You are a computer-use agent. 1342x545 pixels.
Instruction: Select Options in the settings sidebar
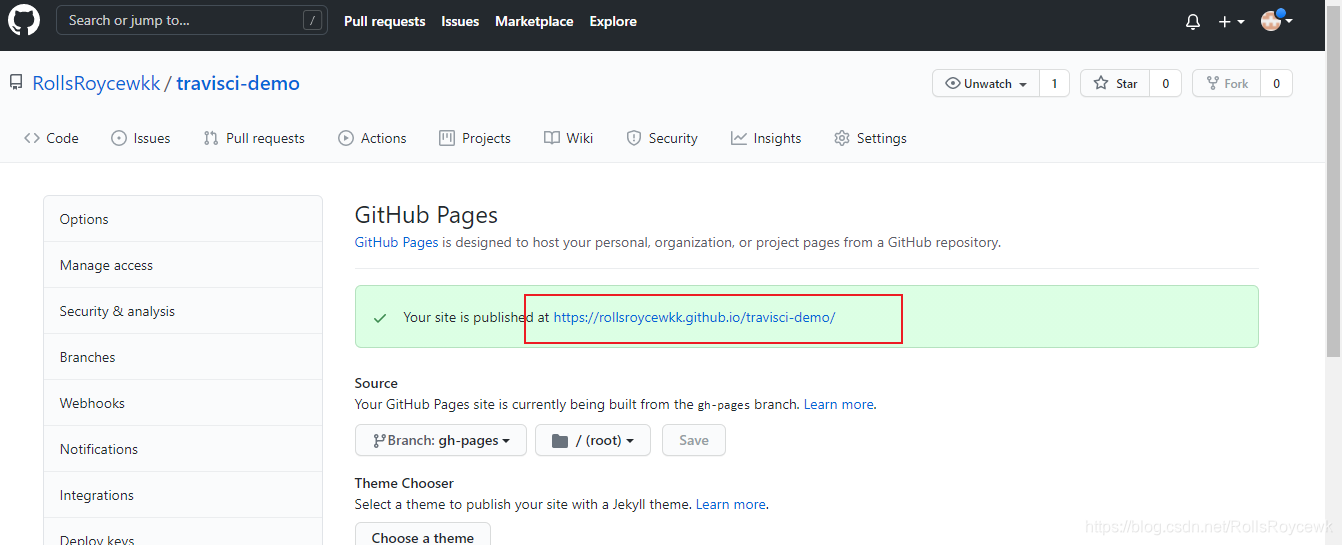tap(183, 219)
